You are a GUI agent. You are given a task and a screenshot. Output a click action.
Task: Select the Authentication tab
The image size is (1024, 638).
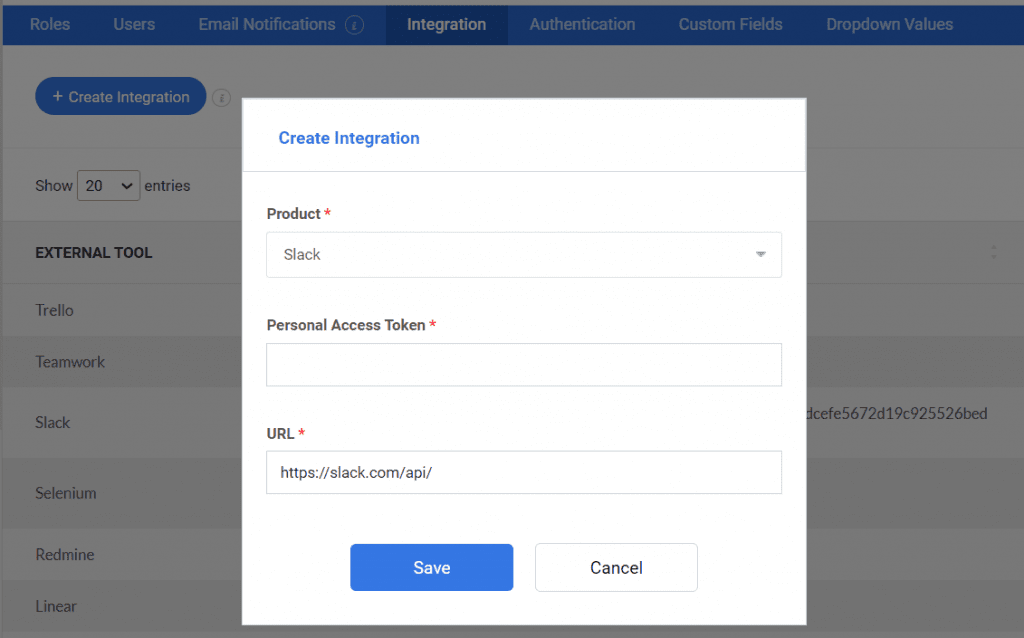pos(582,25)
